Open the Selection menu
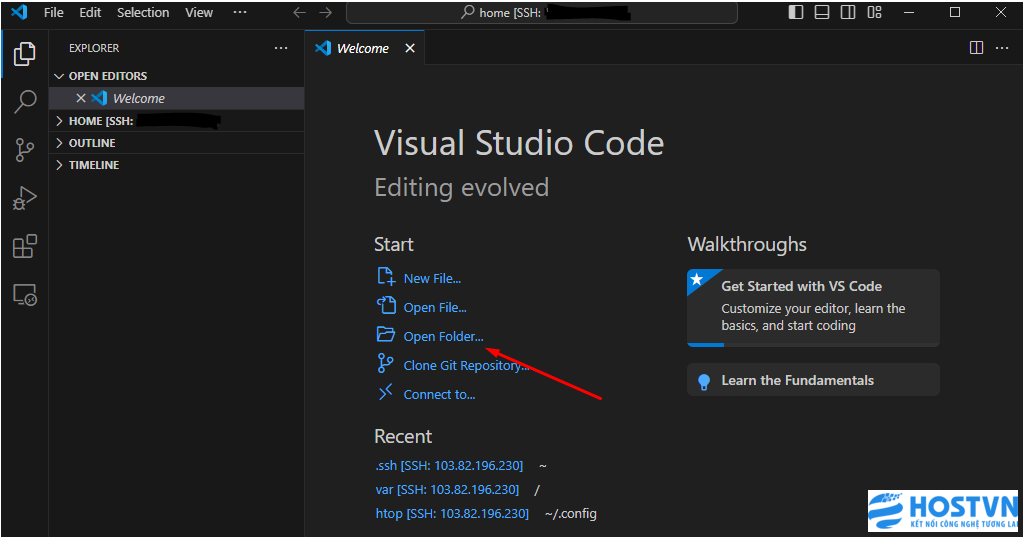 pos(143,12)
